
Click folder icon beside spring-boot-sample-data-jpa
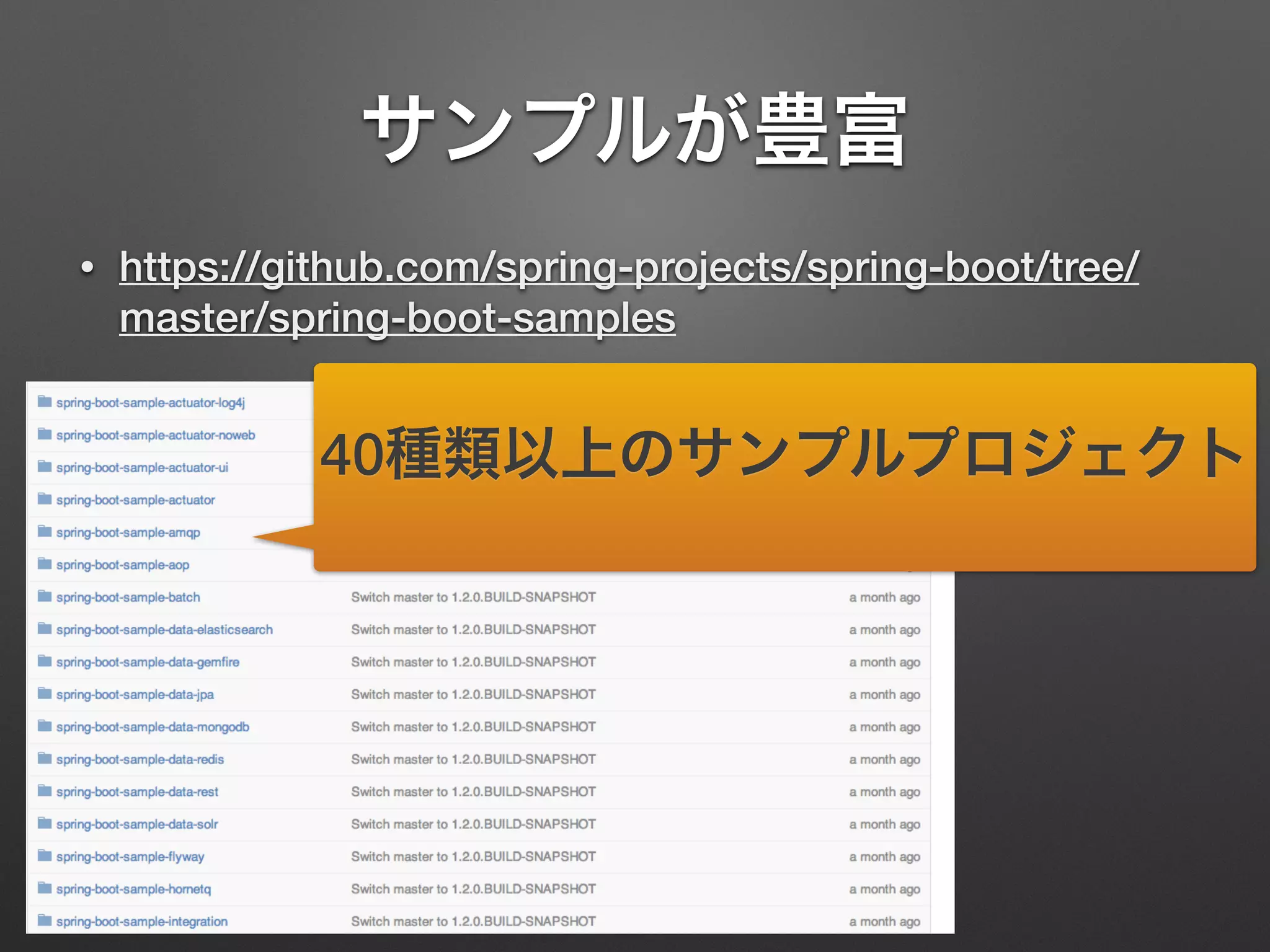pyautogui.click(x=45, y=693)
